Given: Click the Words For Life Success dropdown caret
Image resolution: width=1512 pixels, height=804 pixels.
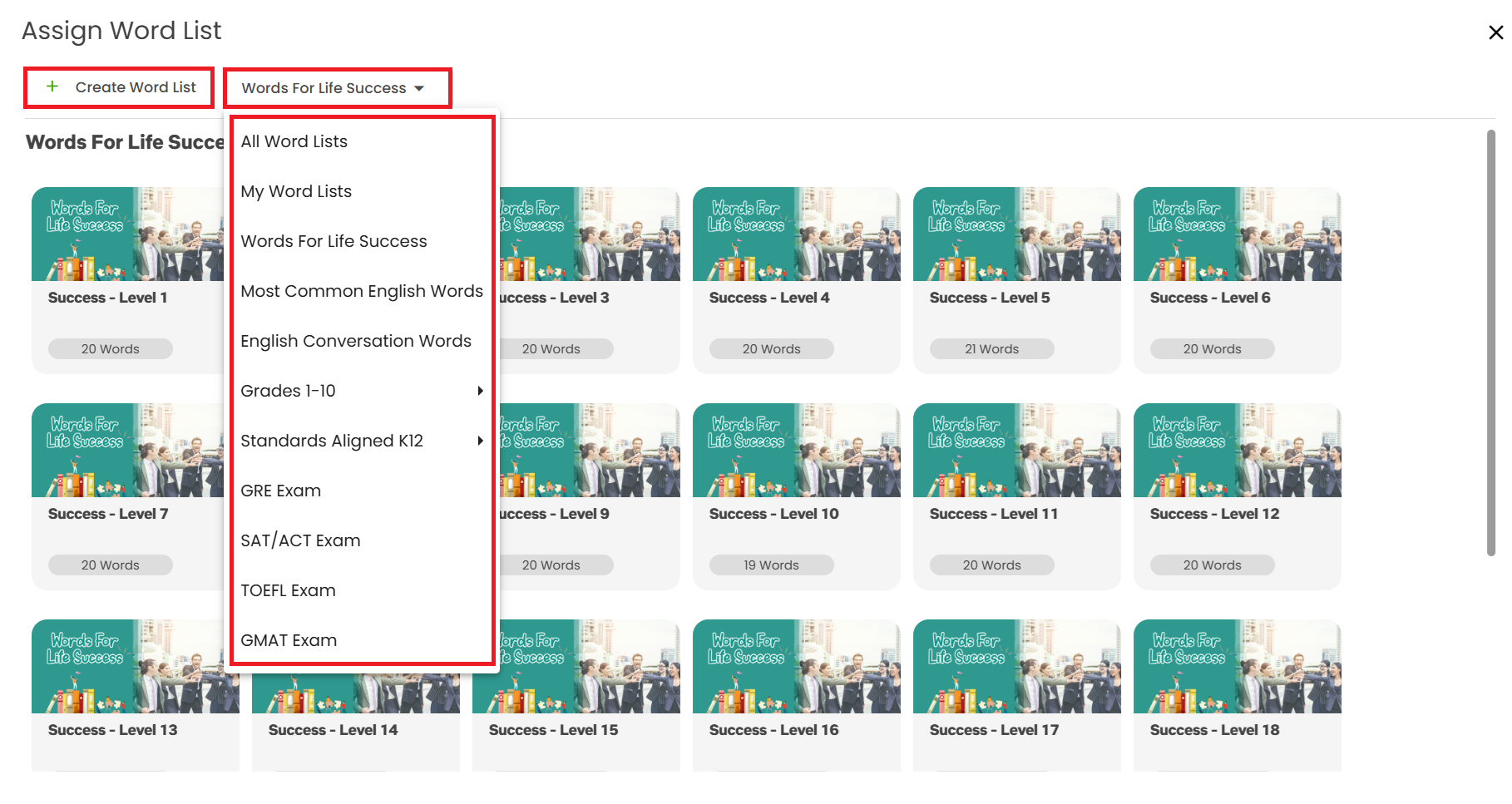Looking at the screenshot, I should click(x=419, y=88).
